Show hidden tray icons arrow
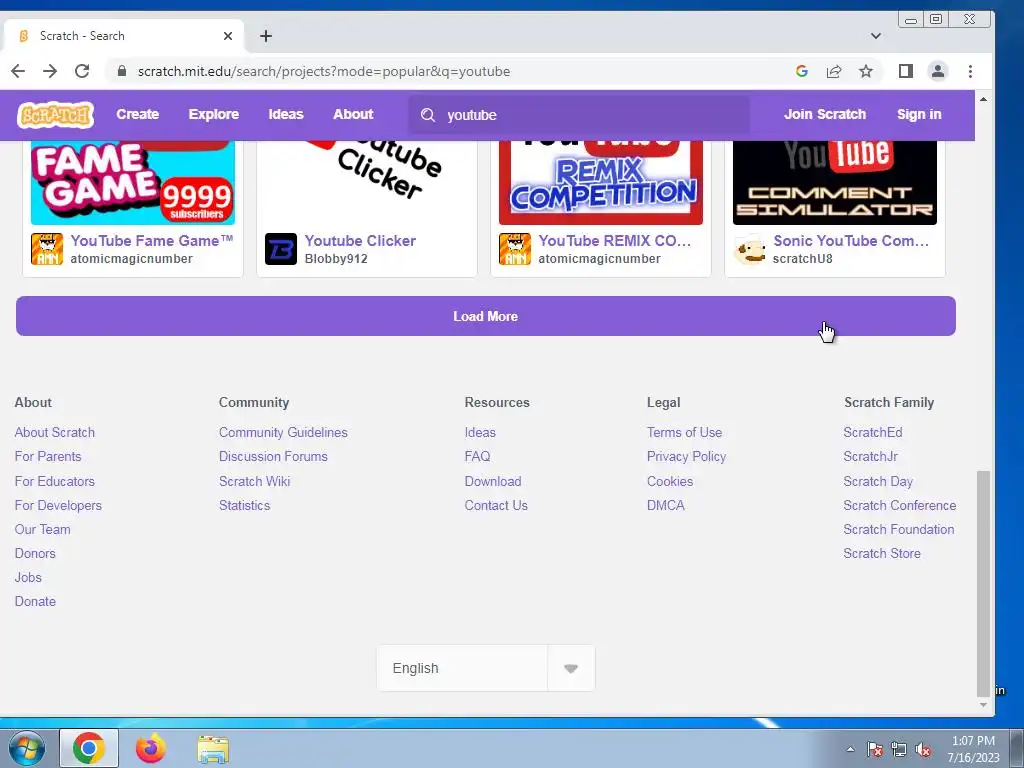Screen dimensions: 1024x768 pos(850,749)
